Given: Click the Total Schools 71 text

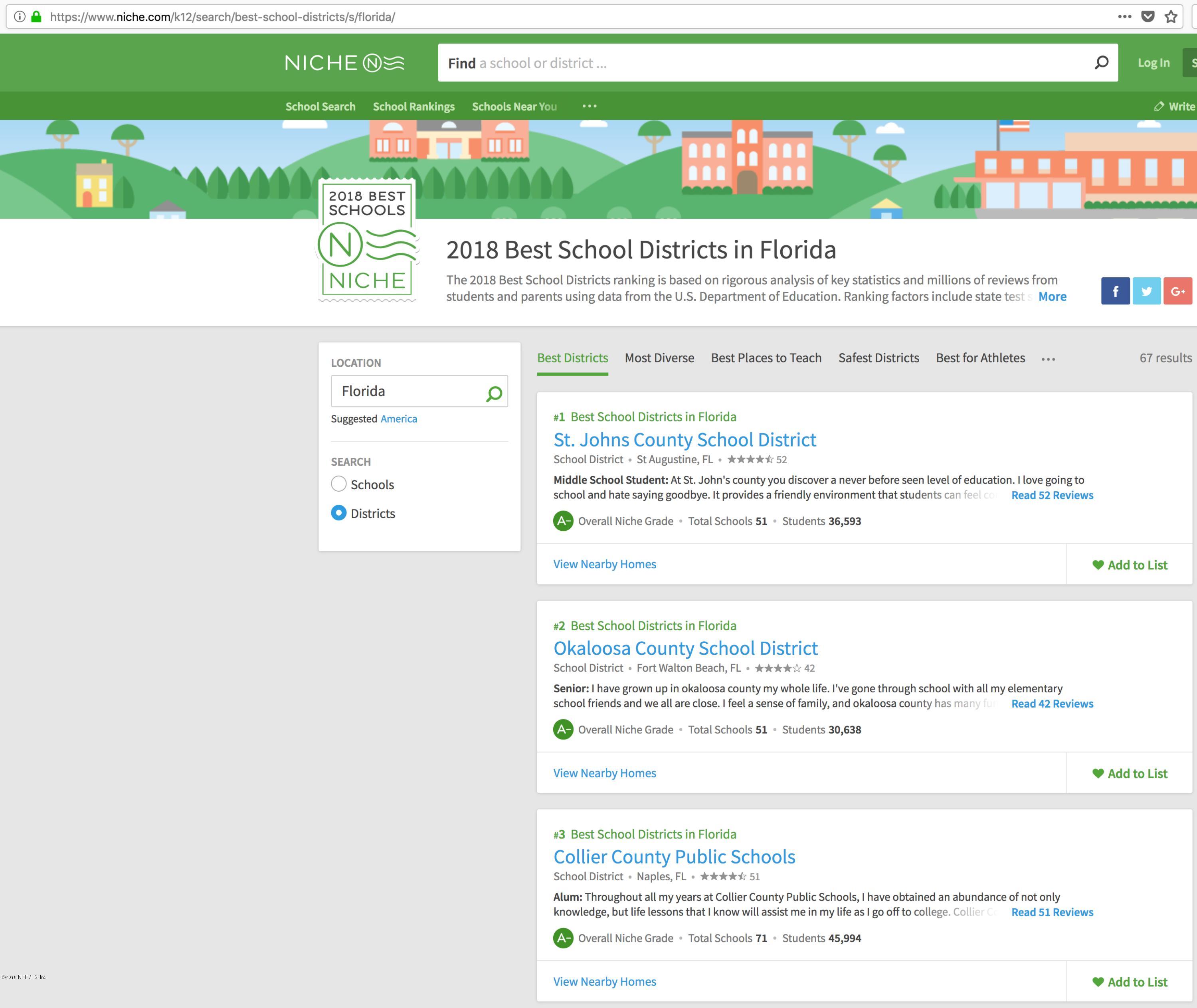Looking at the screenshot, I should (727, 938).
